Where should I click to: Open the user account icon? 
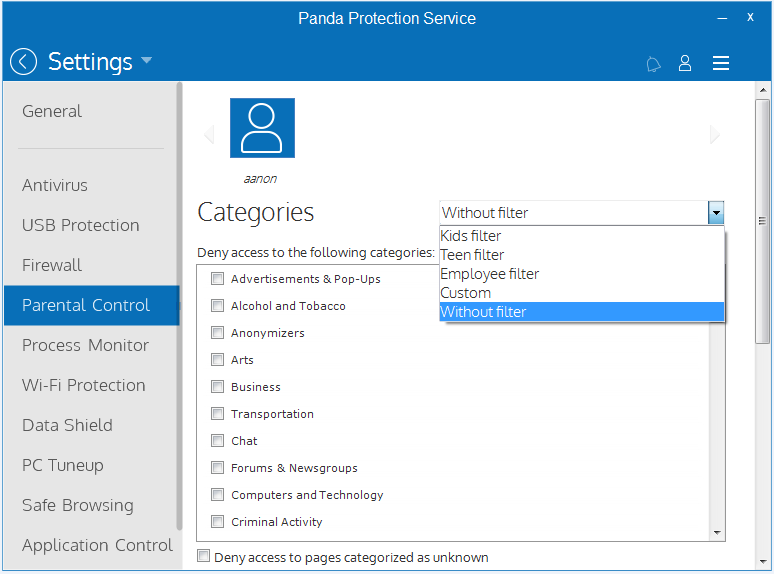(685, 63)
